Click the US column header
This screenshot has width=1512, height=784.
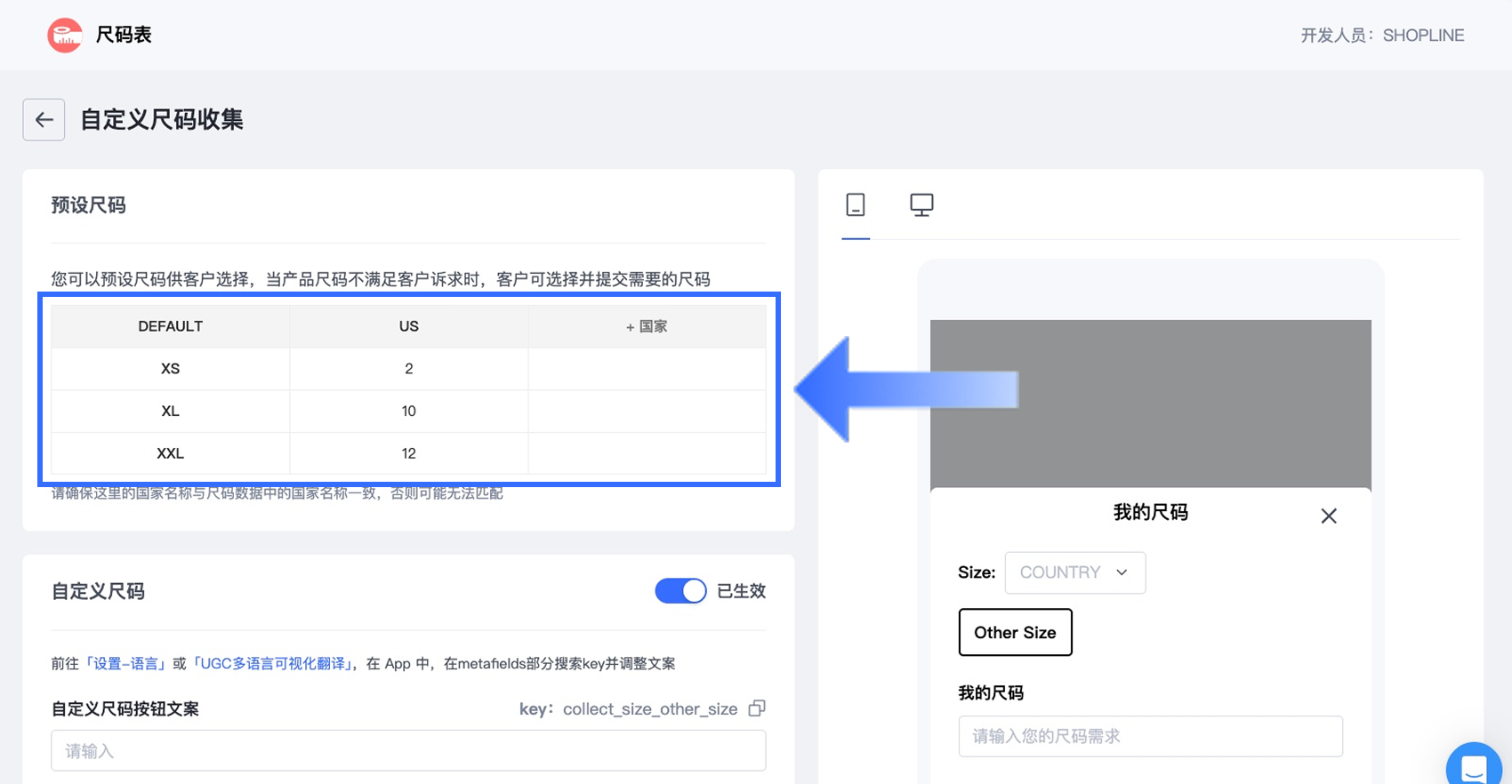pos(409,326)
